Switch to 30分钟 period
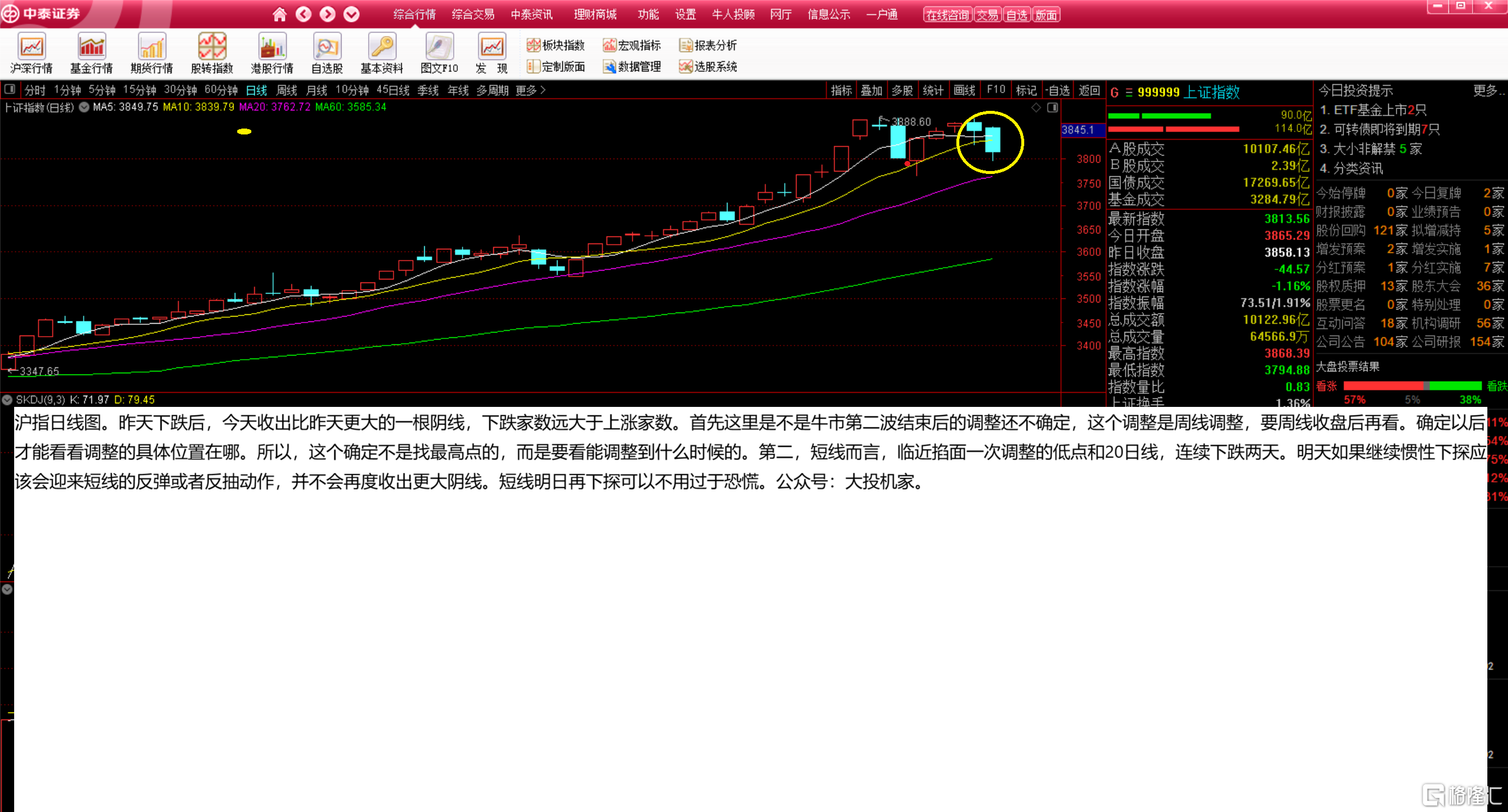The height and width of the screenshot is (812, 1508). tap(181, 90)
